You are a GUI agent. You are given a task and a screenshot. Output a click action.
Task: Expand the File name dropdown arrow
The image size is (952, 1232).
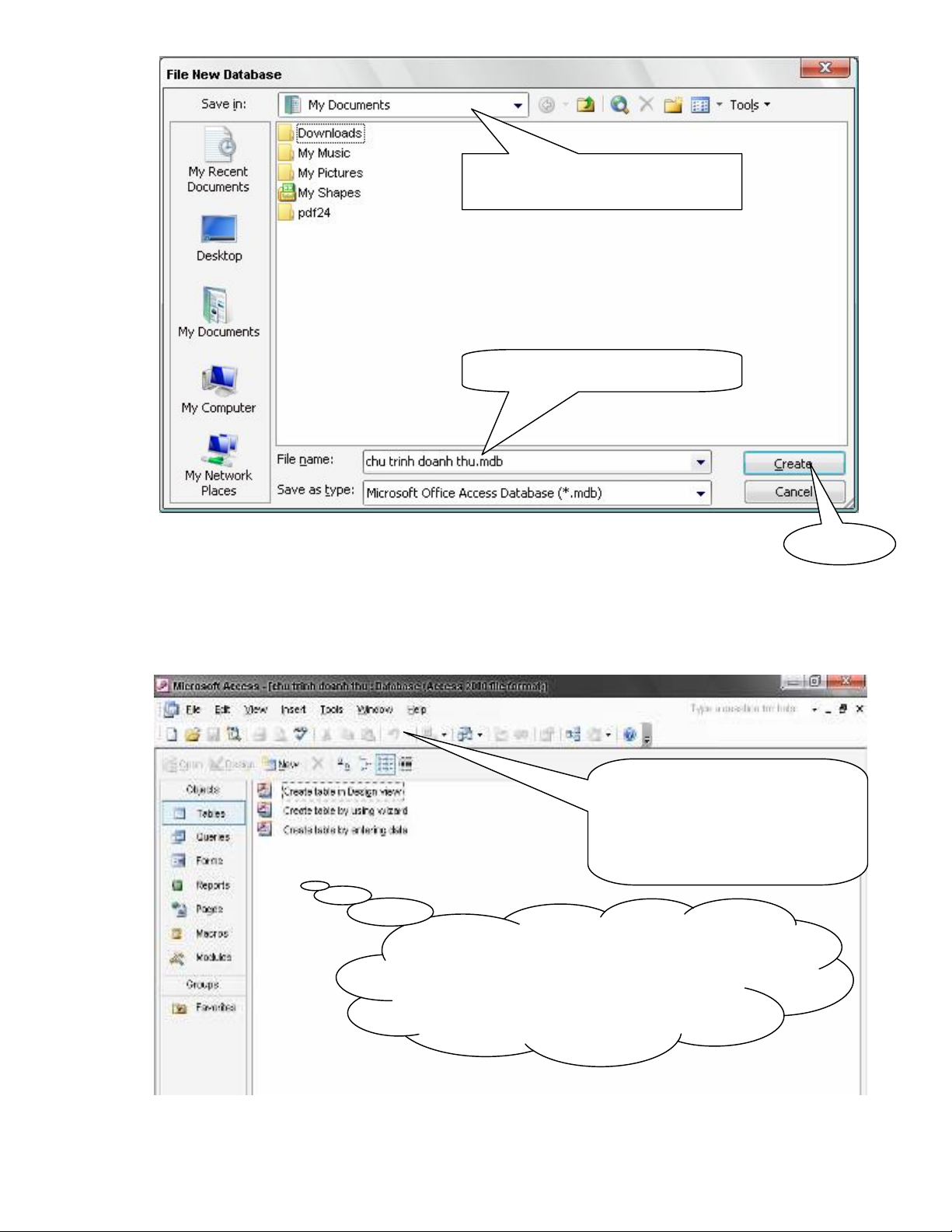(x=700, y=462)
